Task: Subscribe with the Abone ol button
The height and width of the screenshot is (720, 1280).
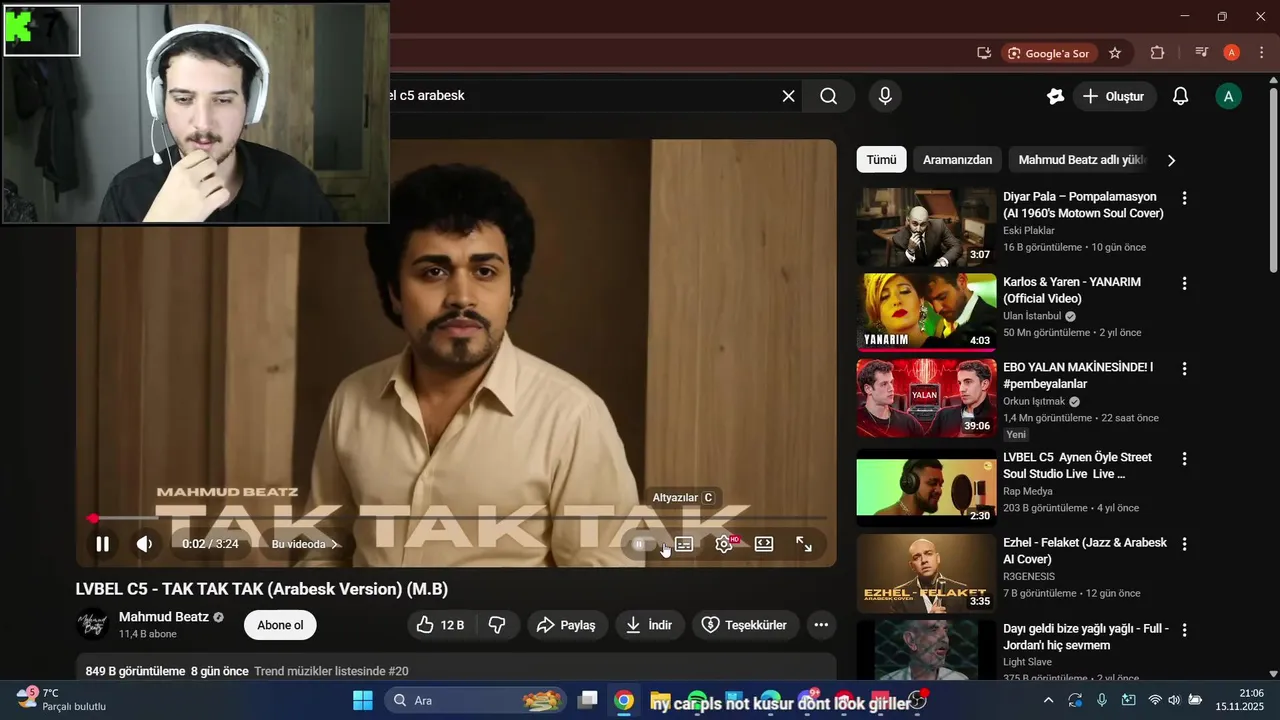Action: 280,625
